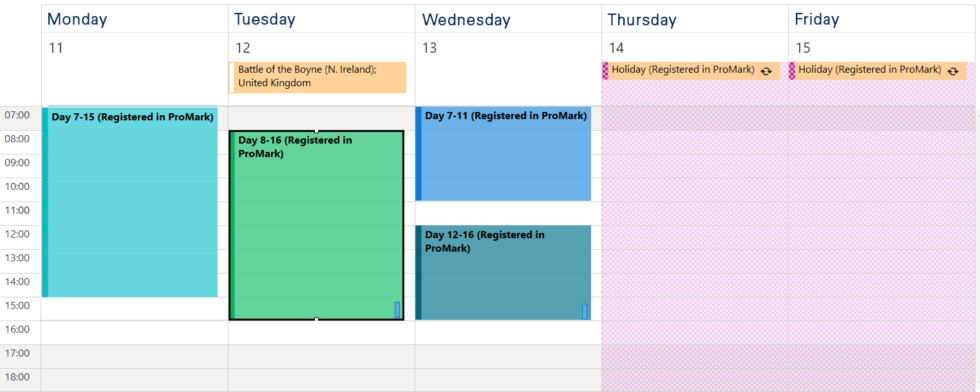Click the magenta status stripe on Thursday's Holiday

[605, 71]
